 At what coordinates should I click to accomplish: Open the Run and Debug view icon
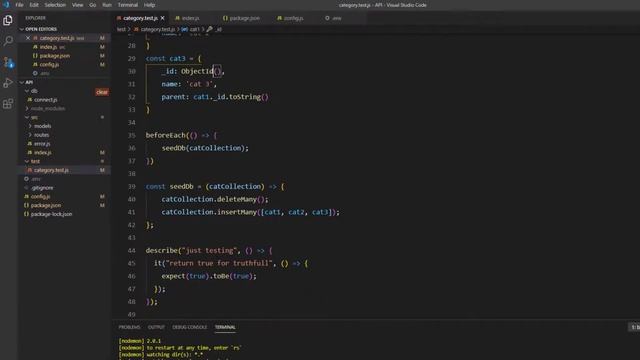click(x=8, y=83)
